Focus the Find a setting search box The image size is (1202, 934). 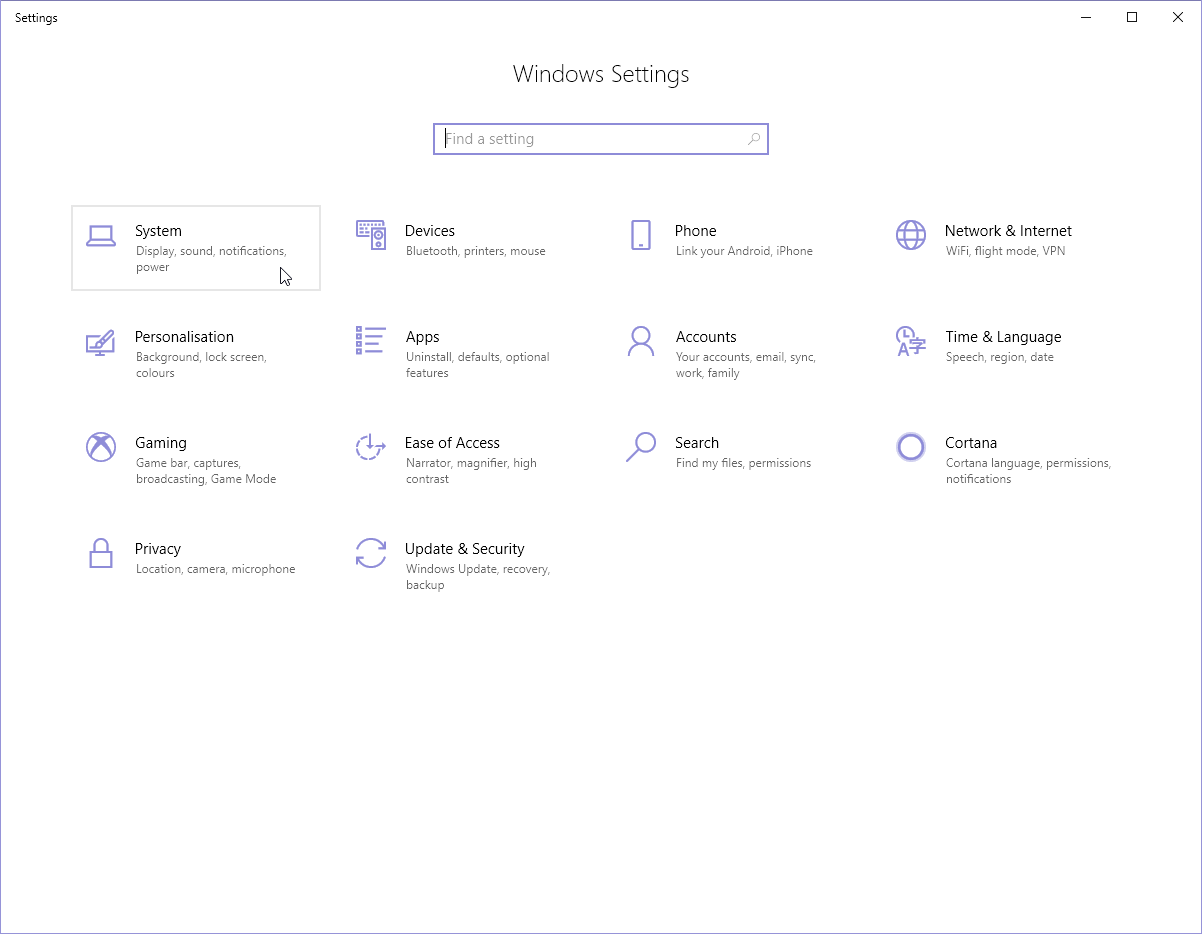pyautogui.click(x=590, y=139)
